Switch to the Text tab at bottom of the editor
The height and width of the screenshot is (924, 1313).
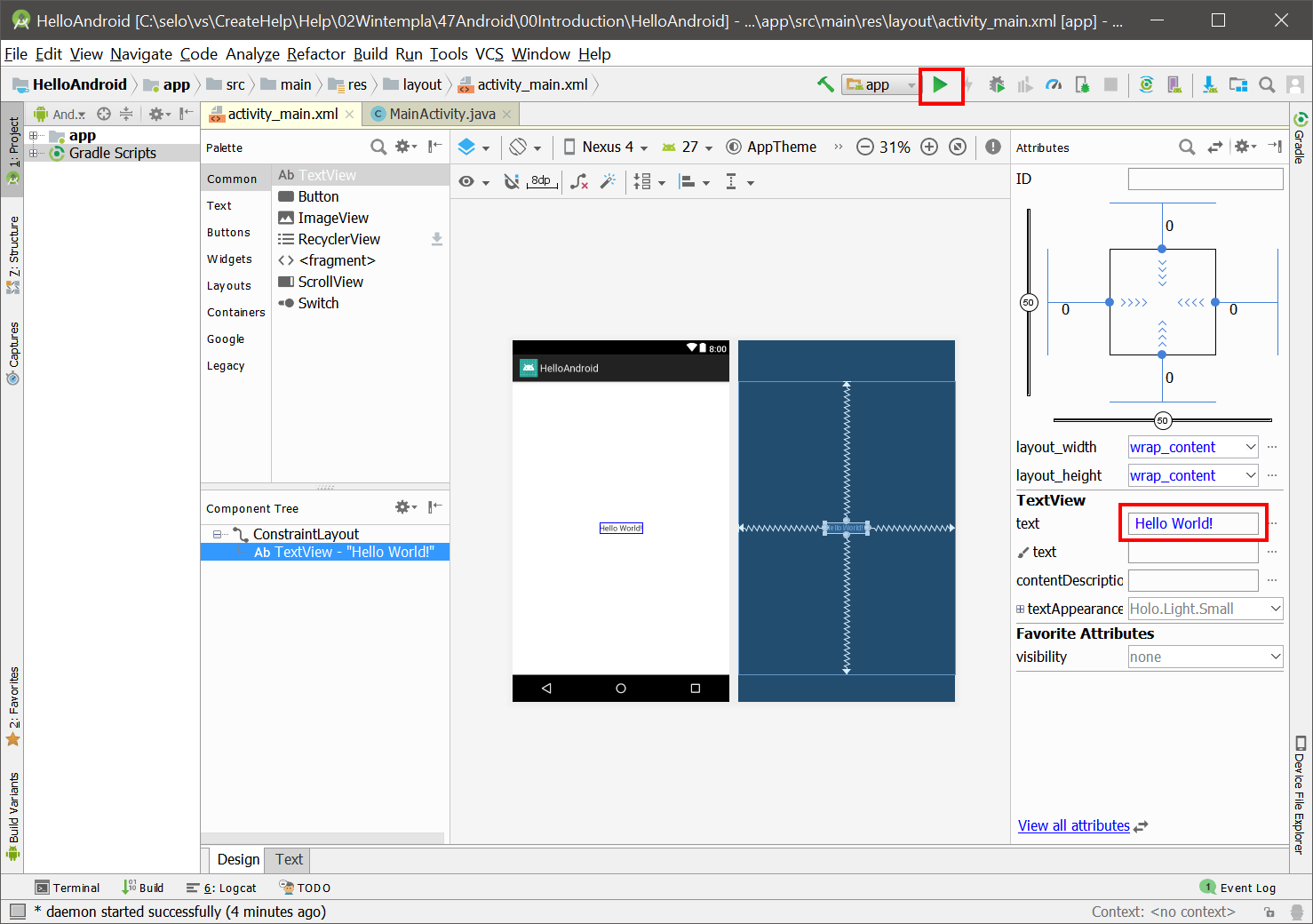289,859
